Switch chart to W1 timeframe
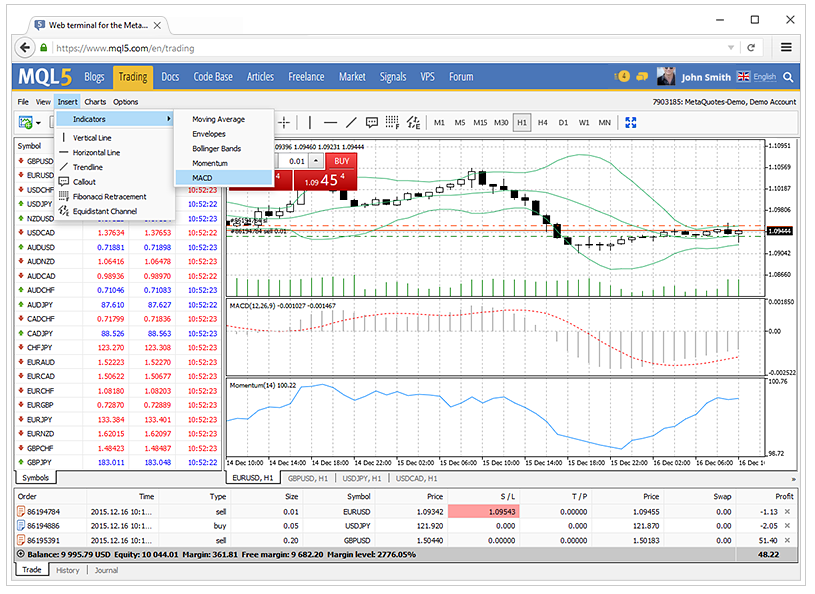The height and width of the screenshot is (594, 815). (584, 123)
